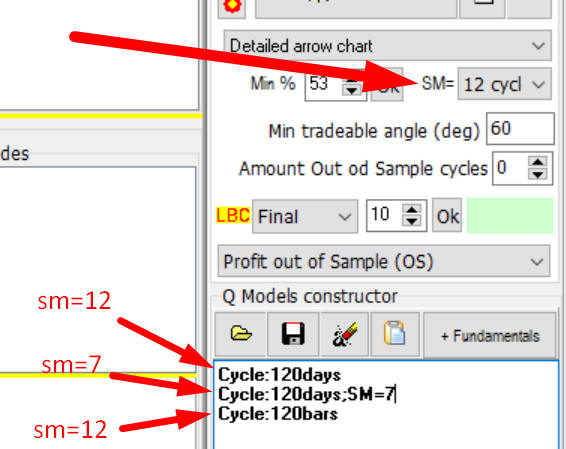The image size is (566, 449).
Task: Increase the LBC value of 10
Action: point(412,209)
